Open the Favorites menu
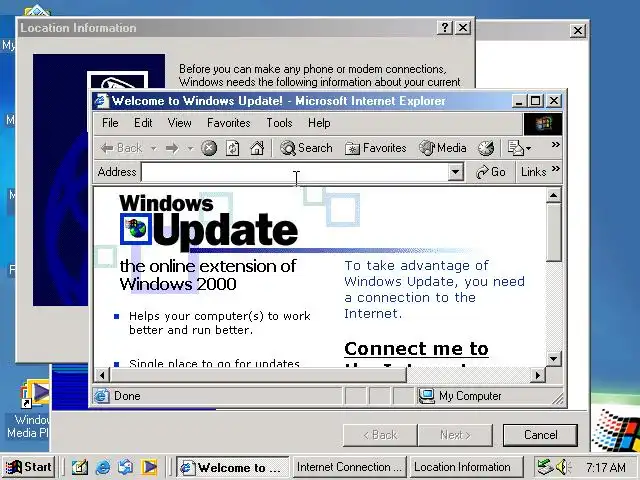The height and width of the screenshot is (480, 640). (229, 123)
